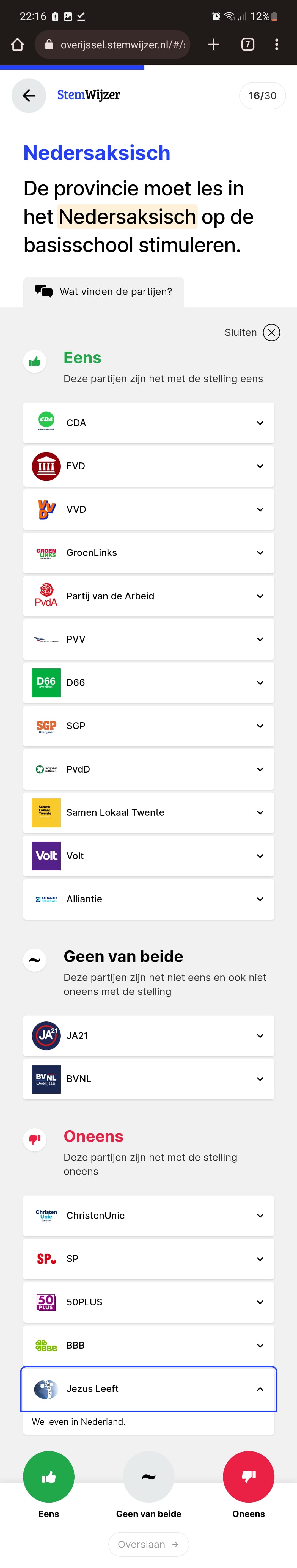Go to browser home page icon
297x1568 pixels.
[x=18, y=45]
